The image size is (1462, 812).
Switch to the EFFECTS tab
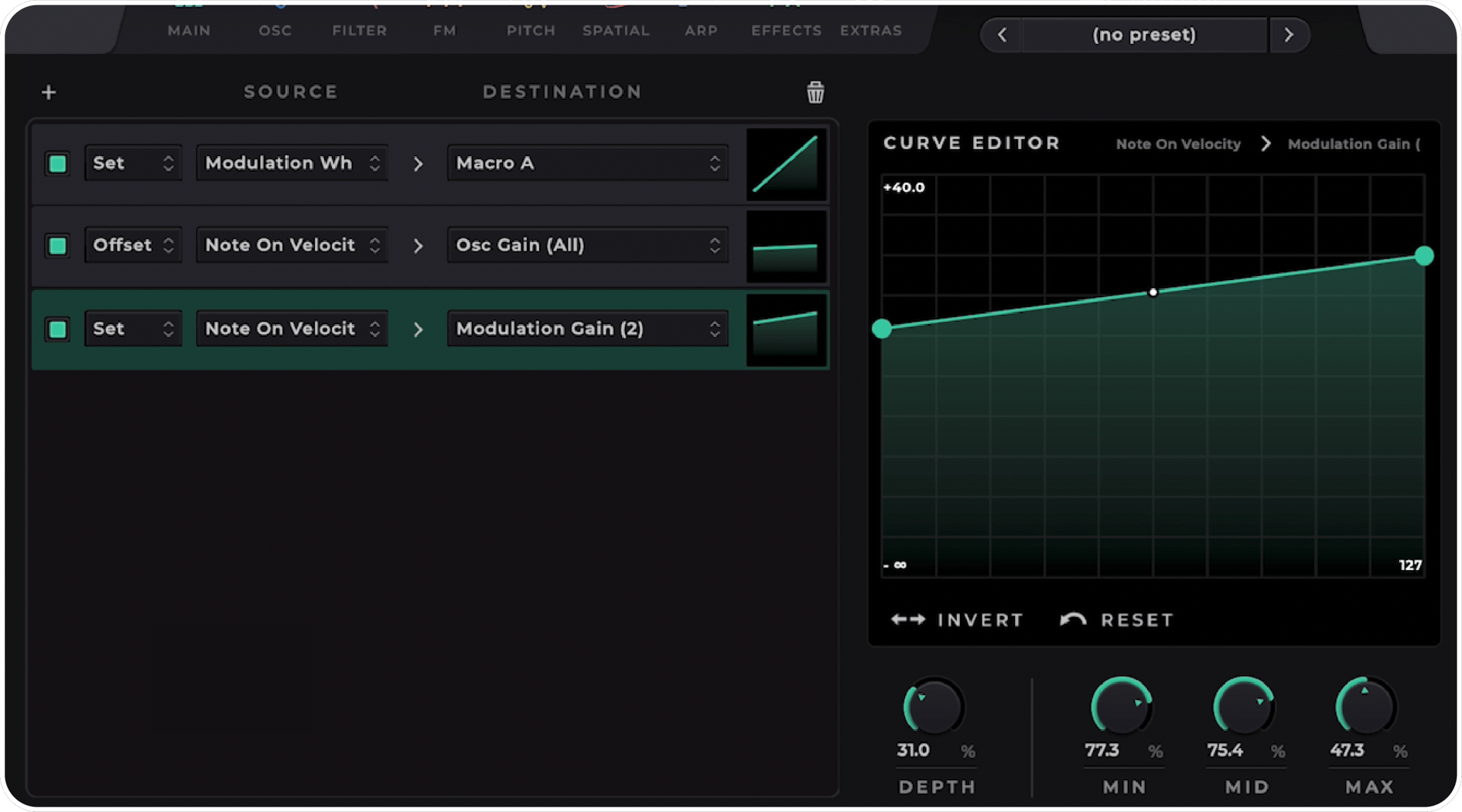786,30
